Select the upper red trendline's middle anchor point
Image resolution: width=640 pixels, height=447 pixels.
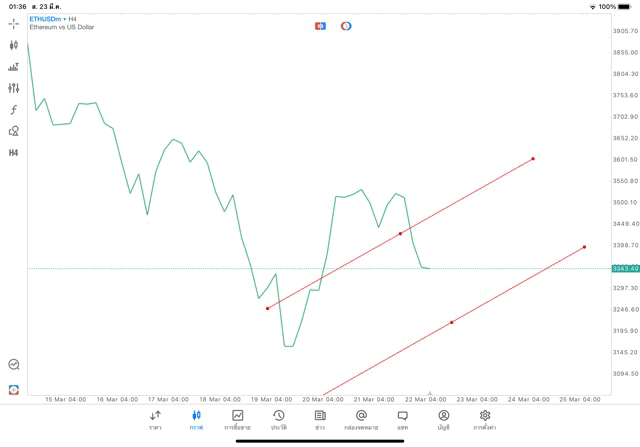(x=400, y=234)
